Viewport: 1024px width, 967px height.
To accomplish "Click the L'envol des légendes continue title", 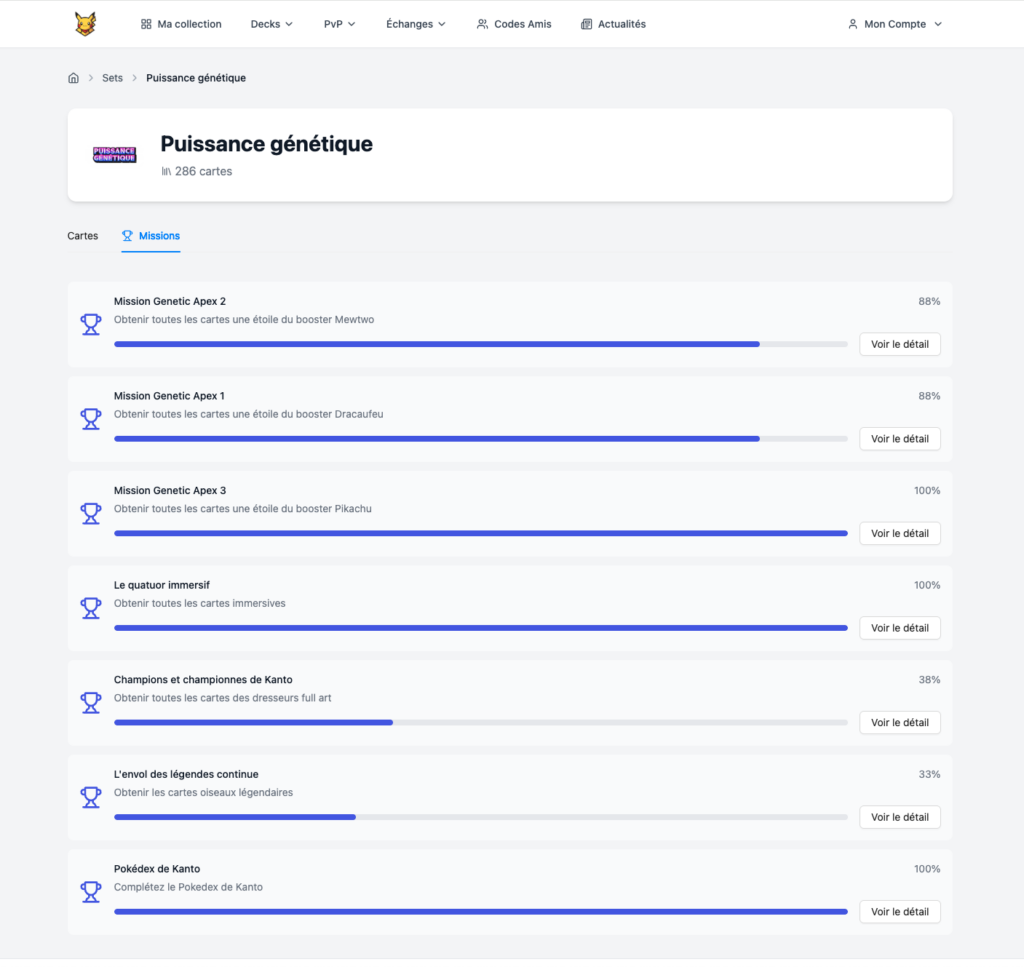I will [x=186, y=774].
